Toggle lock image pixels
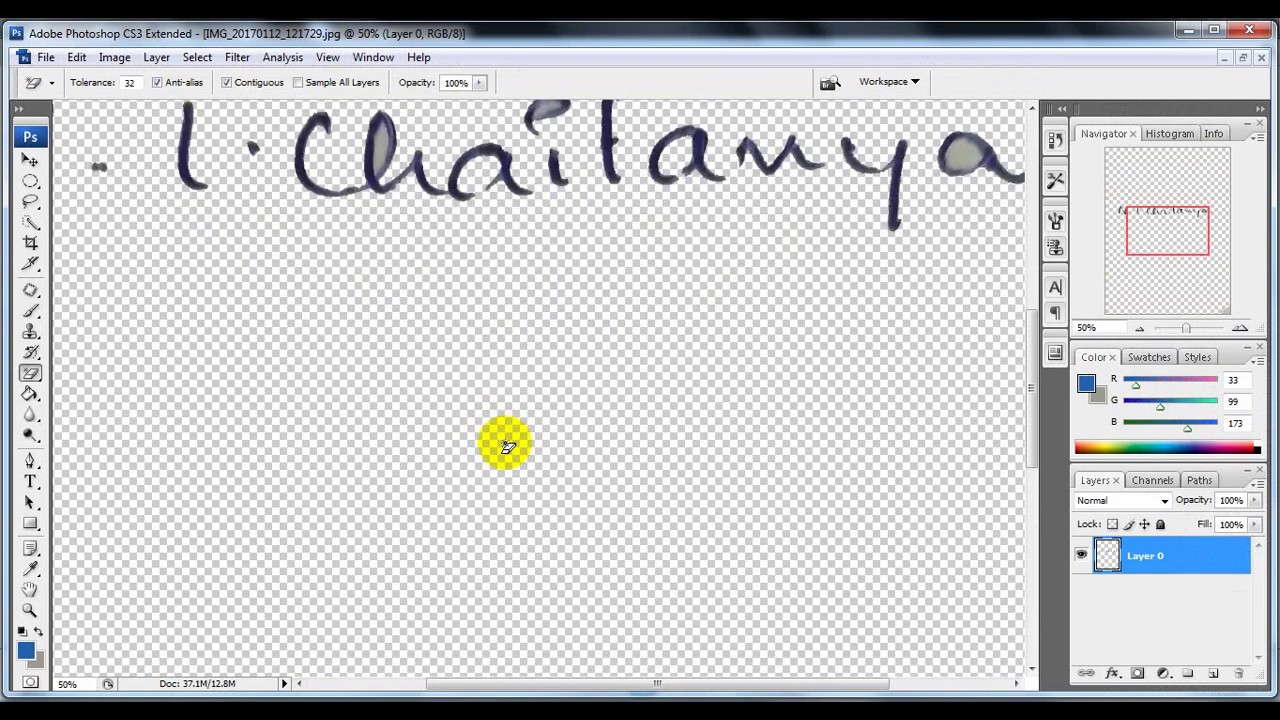The height and width of the screenshot is (720, 1280). [1129, 524]
